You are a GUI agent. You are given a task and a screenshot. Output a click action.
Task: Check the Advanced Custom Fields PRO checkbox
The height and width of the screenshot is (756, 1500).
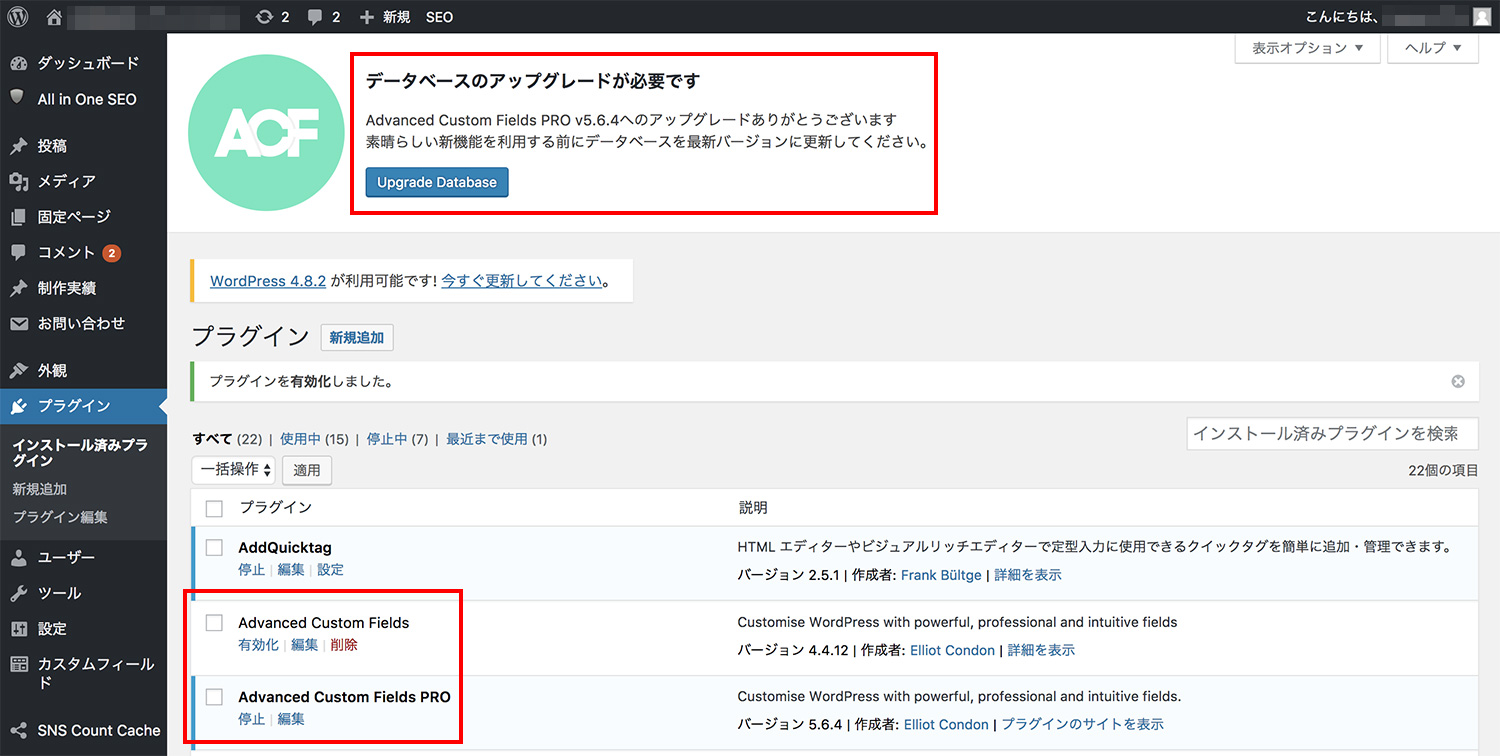(214, 696)
